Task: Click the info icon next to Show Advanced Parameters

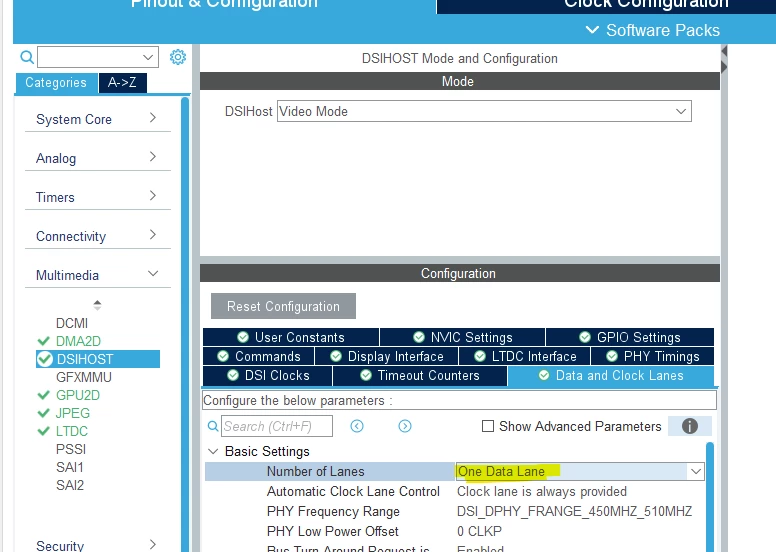Action: point(689,426)
